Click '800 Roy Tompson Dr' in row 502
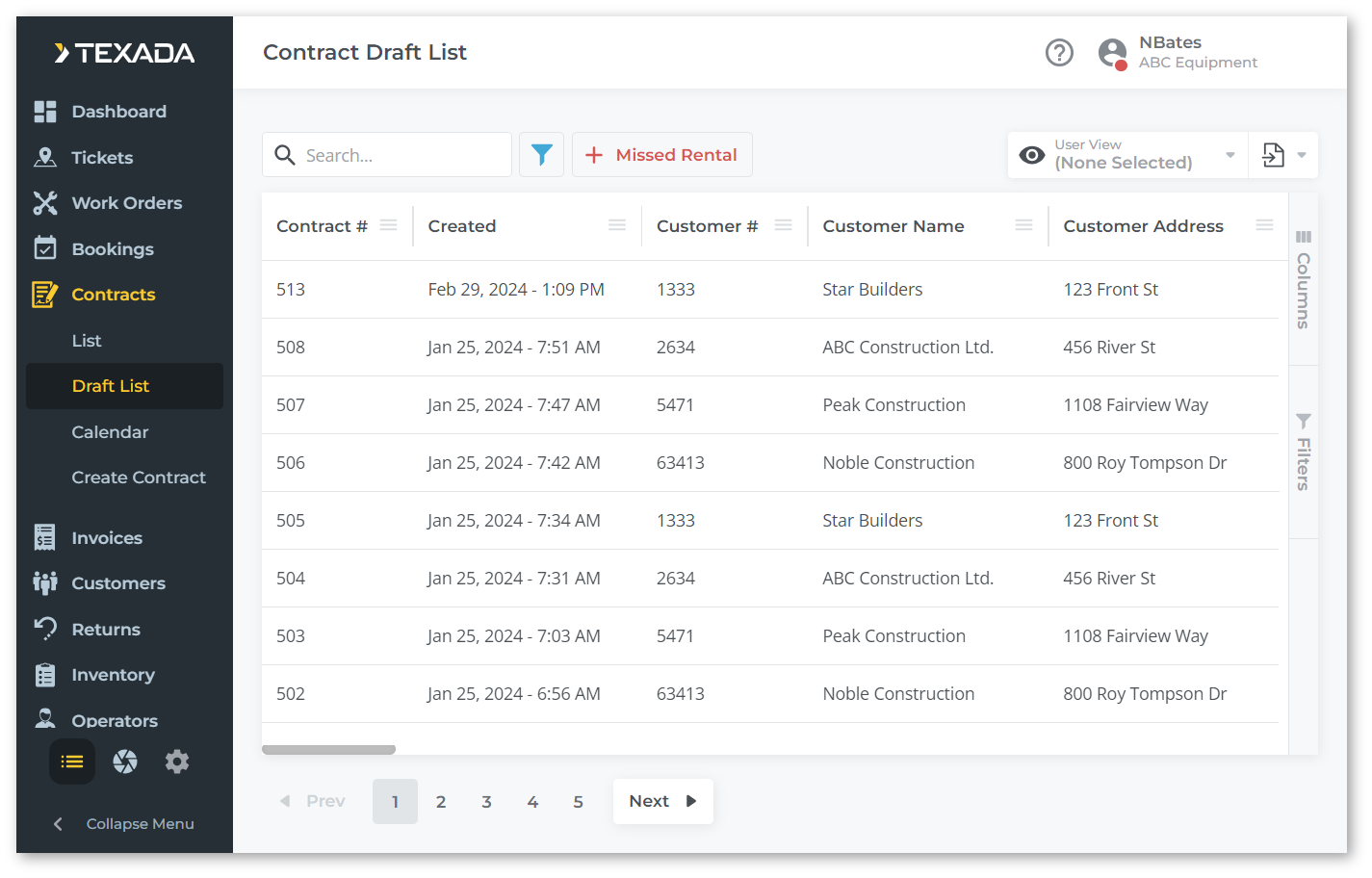The height and width of the screenshot is (878, 1372). pyautogui.click(x=1145, y=693)
